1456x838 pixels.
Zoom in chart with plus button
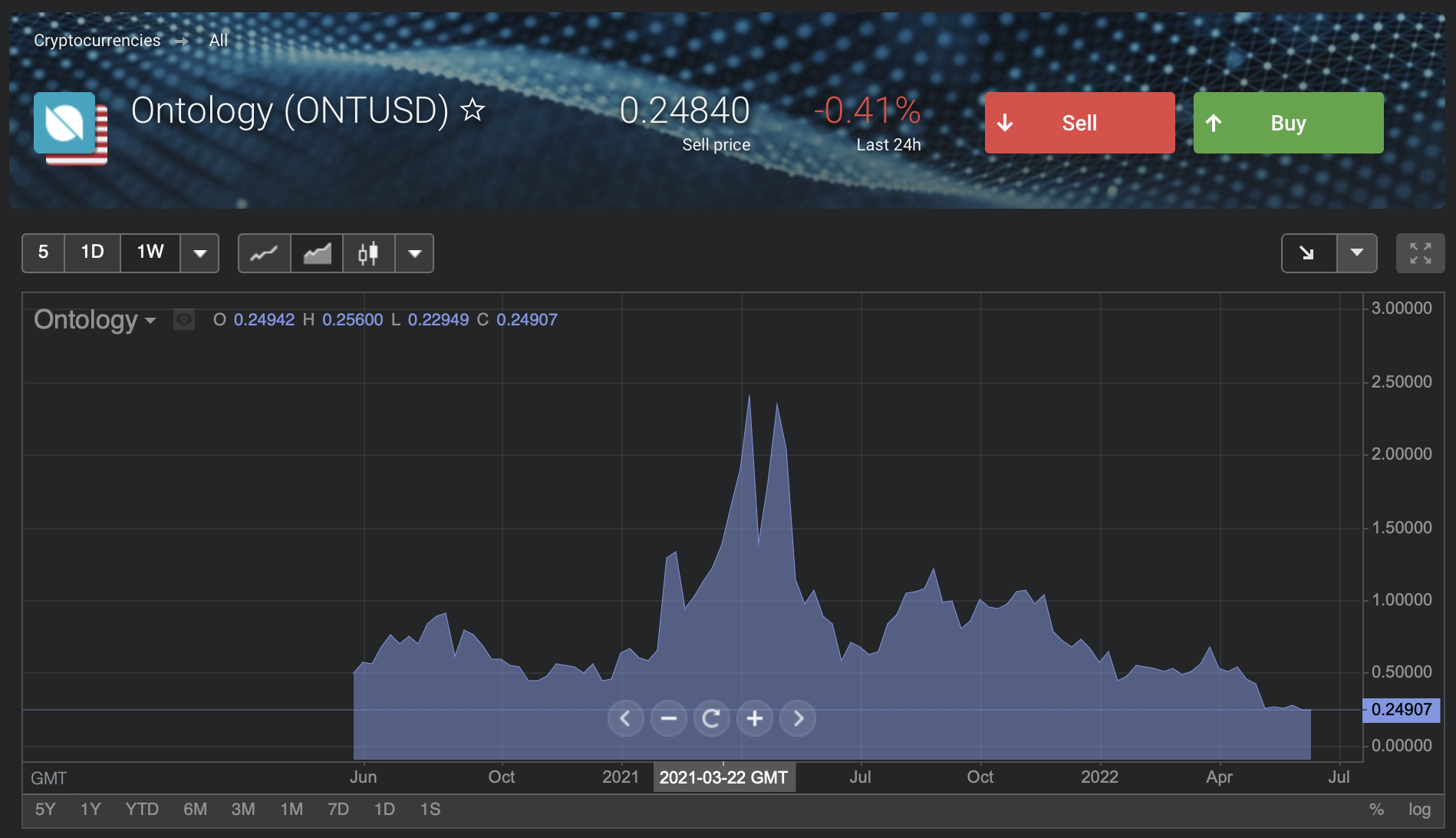click(755, 718)
